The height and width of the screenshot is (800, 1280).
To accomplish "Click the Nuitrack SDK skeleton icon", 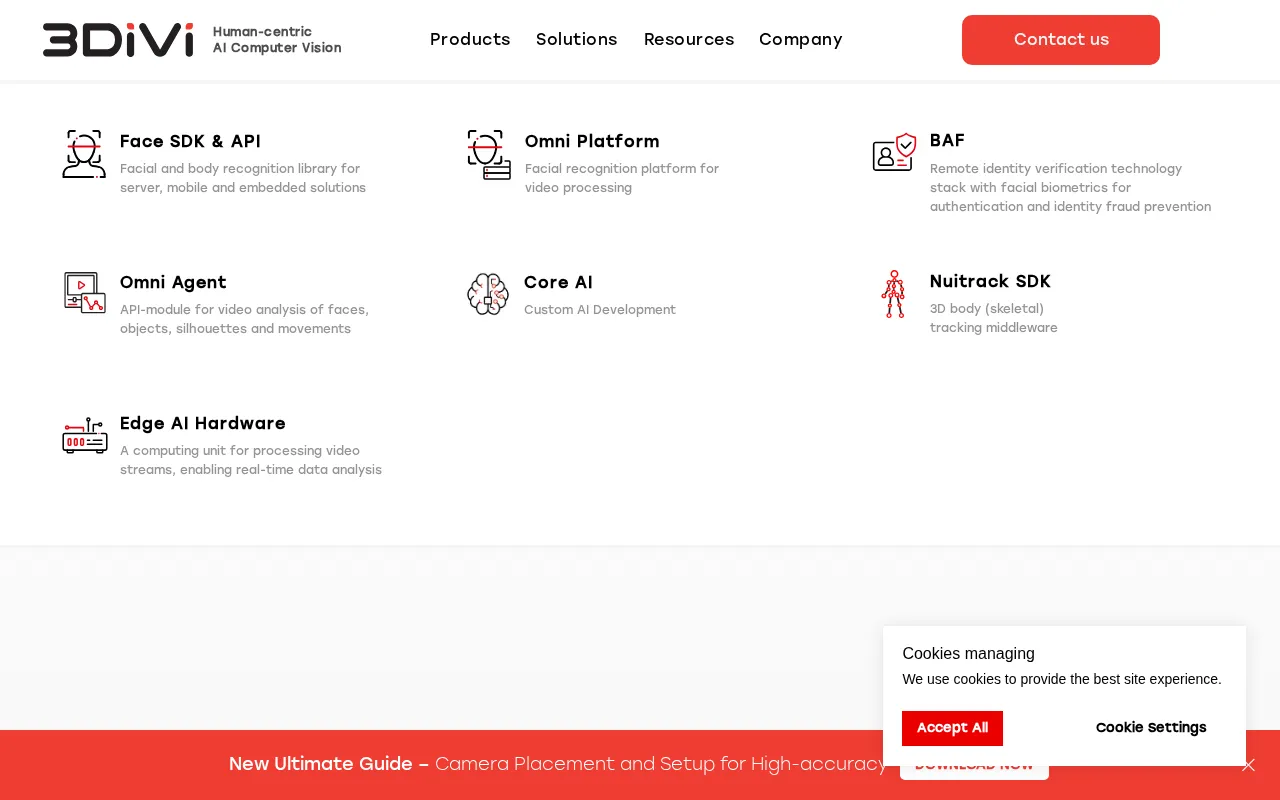I will (893, 294).
